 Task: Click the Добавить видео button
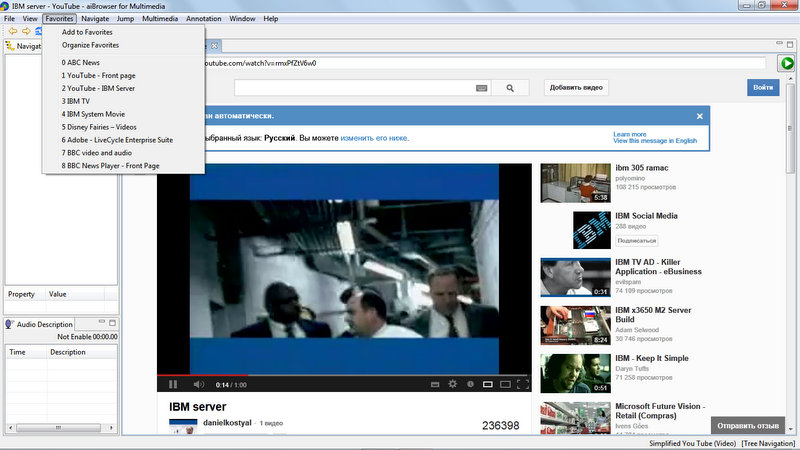[576, 88]
